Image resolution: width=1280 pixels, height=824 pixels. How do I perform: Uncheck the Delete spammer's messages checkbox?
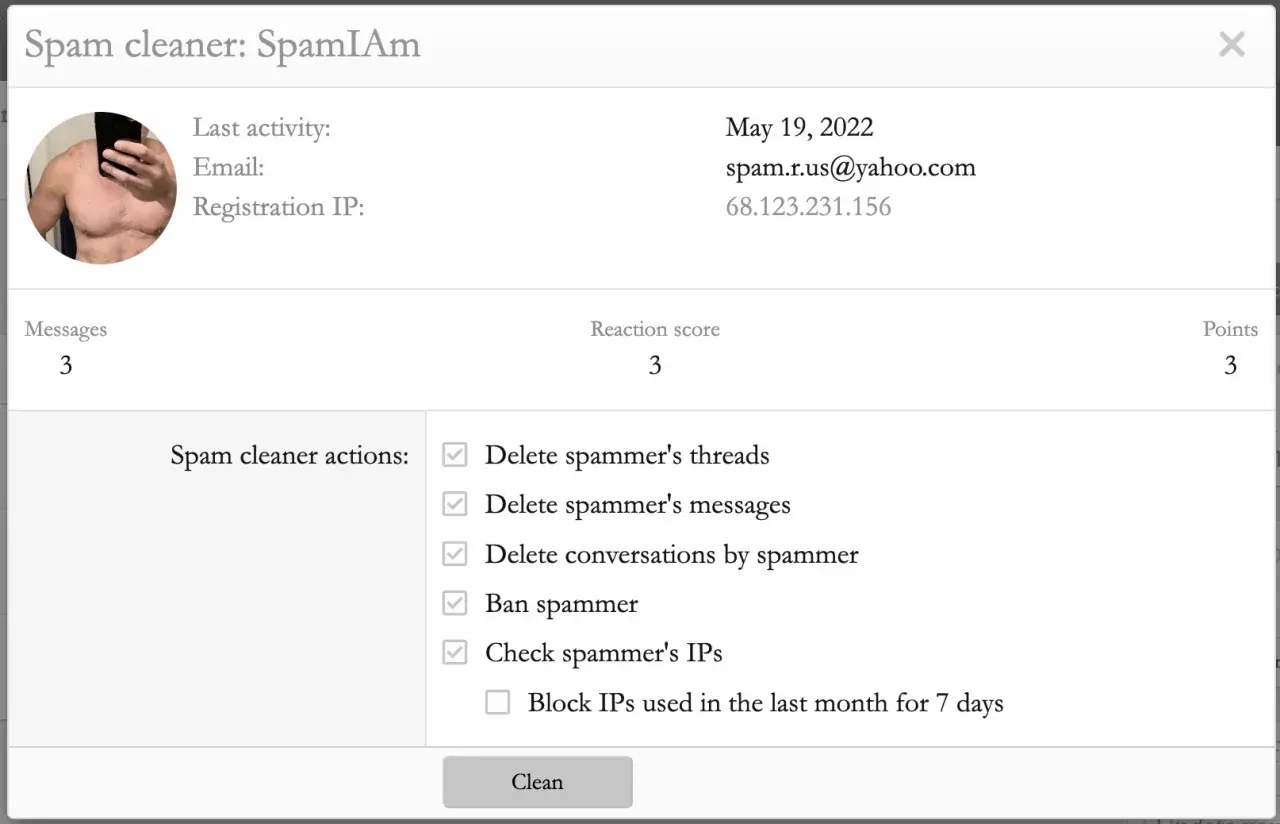[455, 505]
